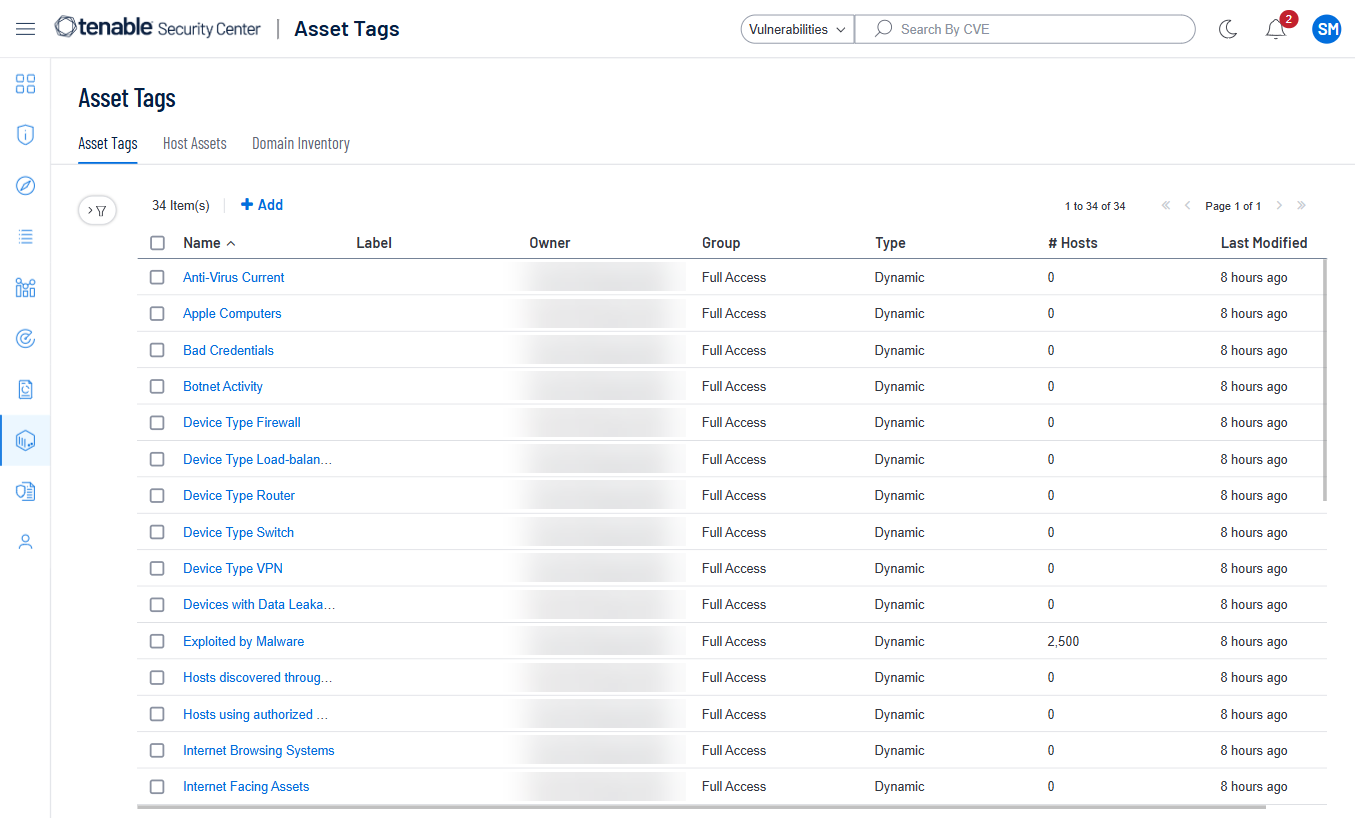Open the Device Type VPN link
Screen dimensions: 1355x818
tap(233, 568)
